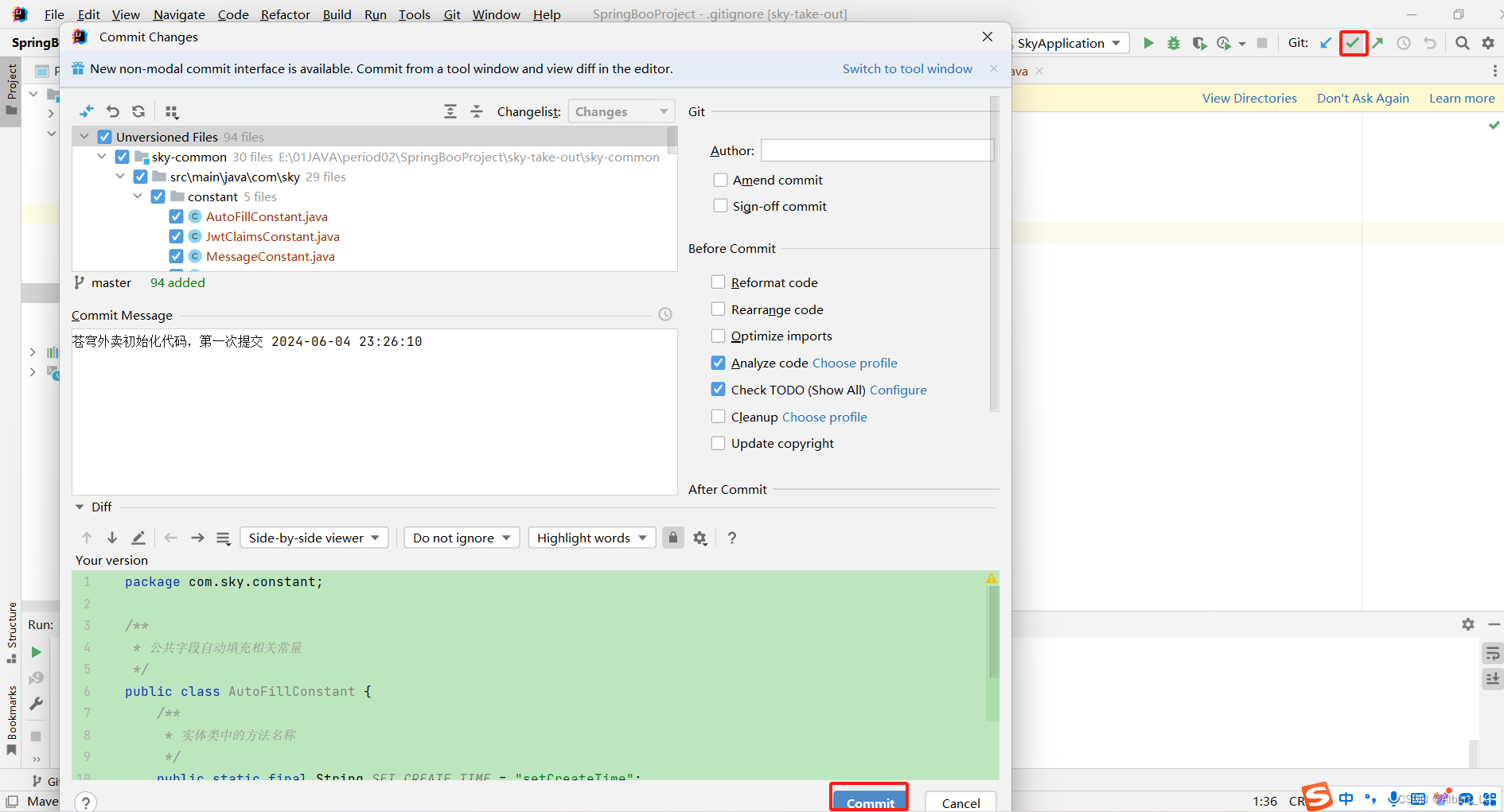
Task: Click the Group By icon in changes toolbar
Action: 172,111
